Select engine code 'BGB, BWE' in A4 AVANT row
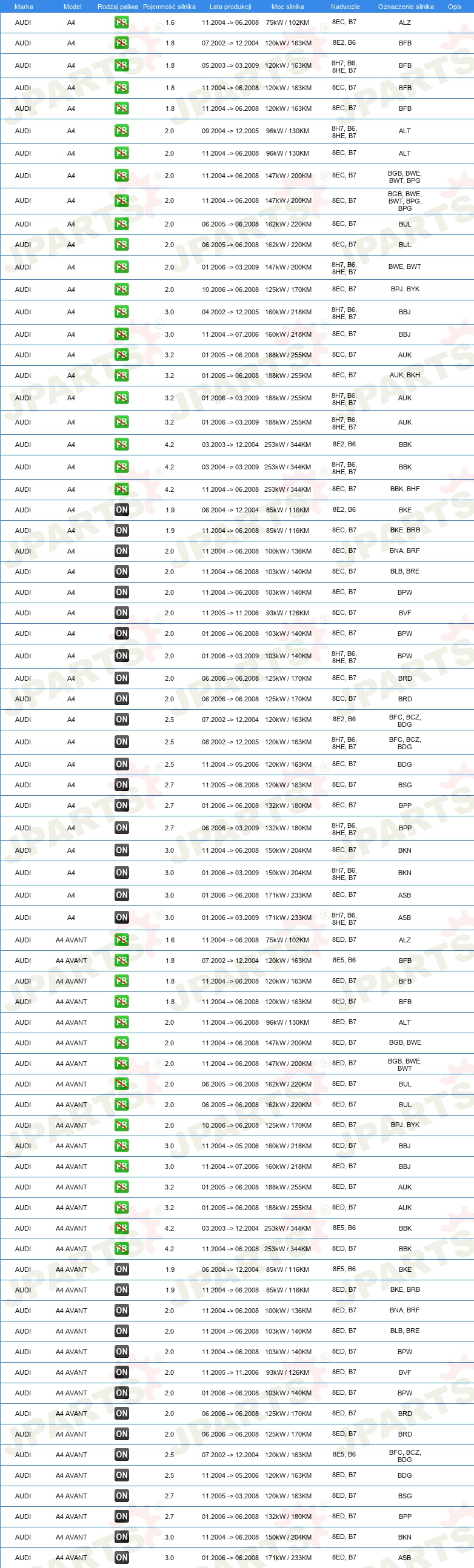474x1568 pixels. click(x=404, y=1044)
